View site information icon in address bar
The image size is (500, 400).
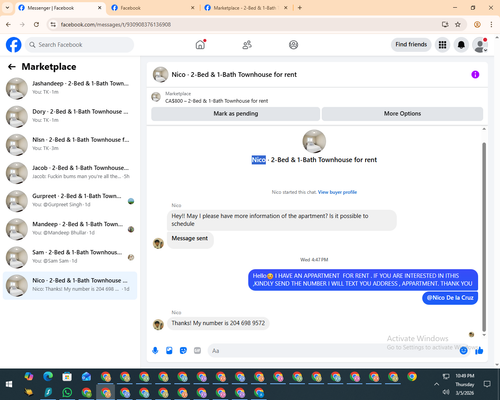(53, 24)
